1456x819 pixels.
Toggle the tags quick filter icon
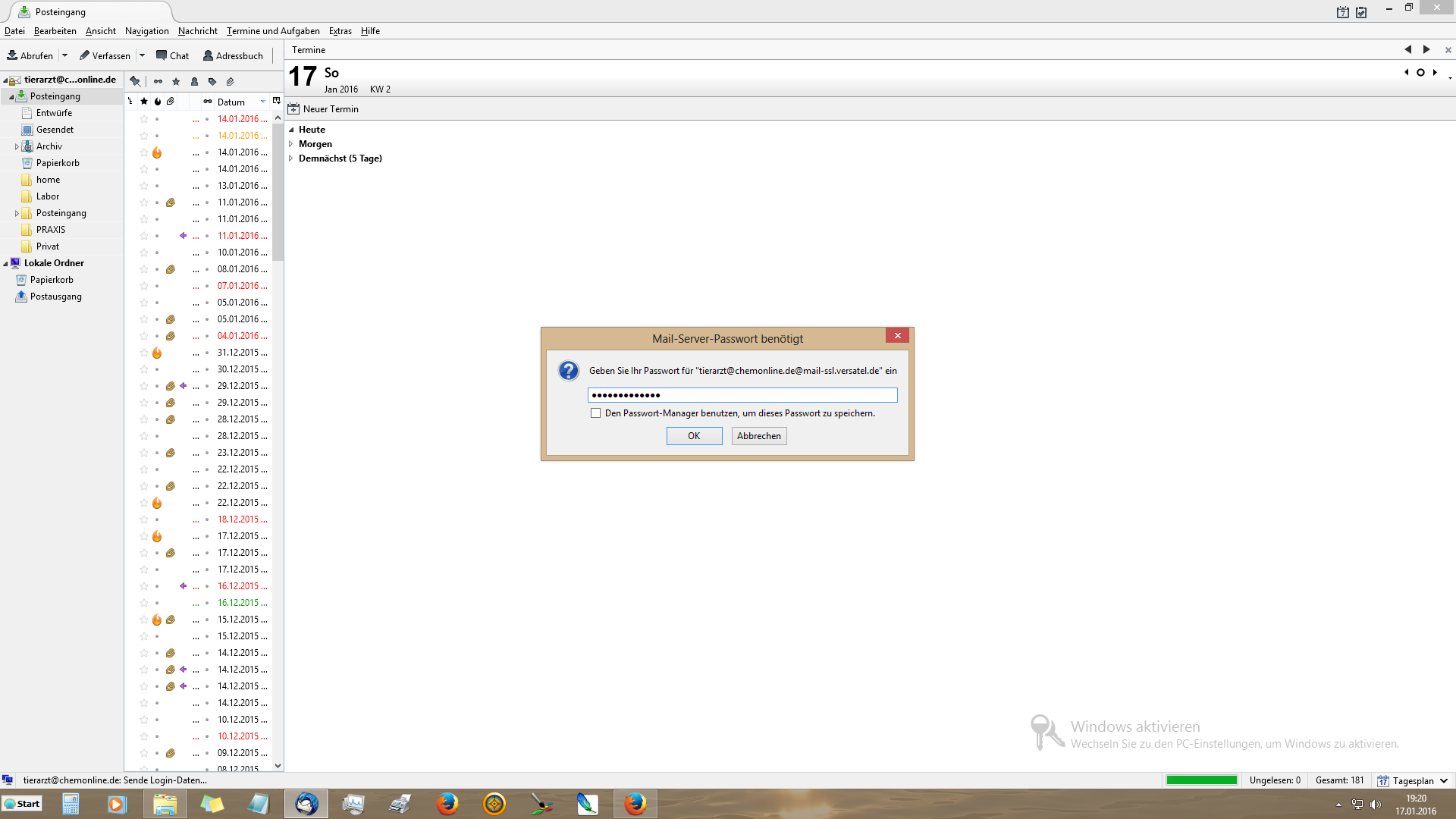(x=212, y=81)
